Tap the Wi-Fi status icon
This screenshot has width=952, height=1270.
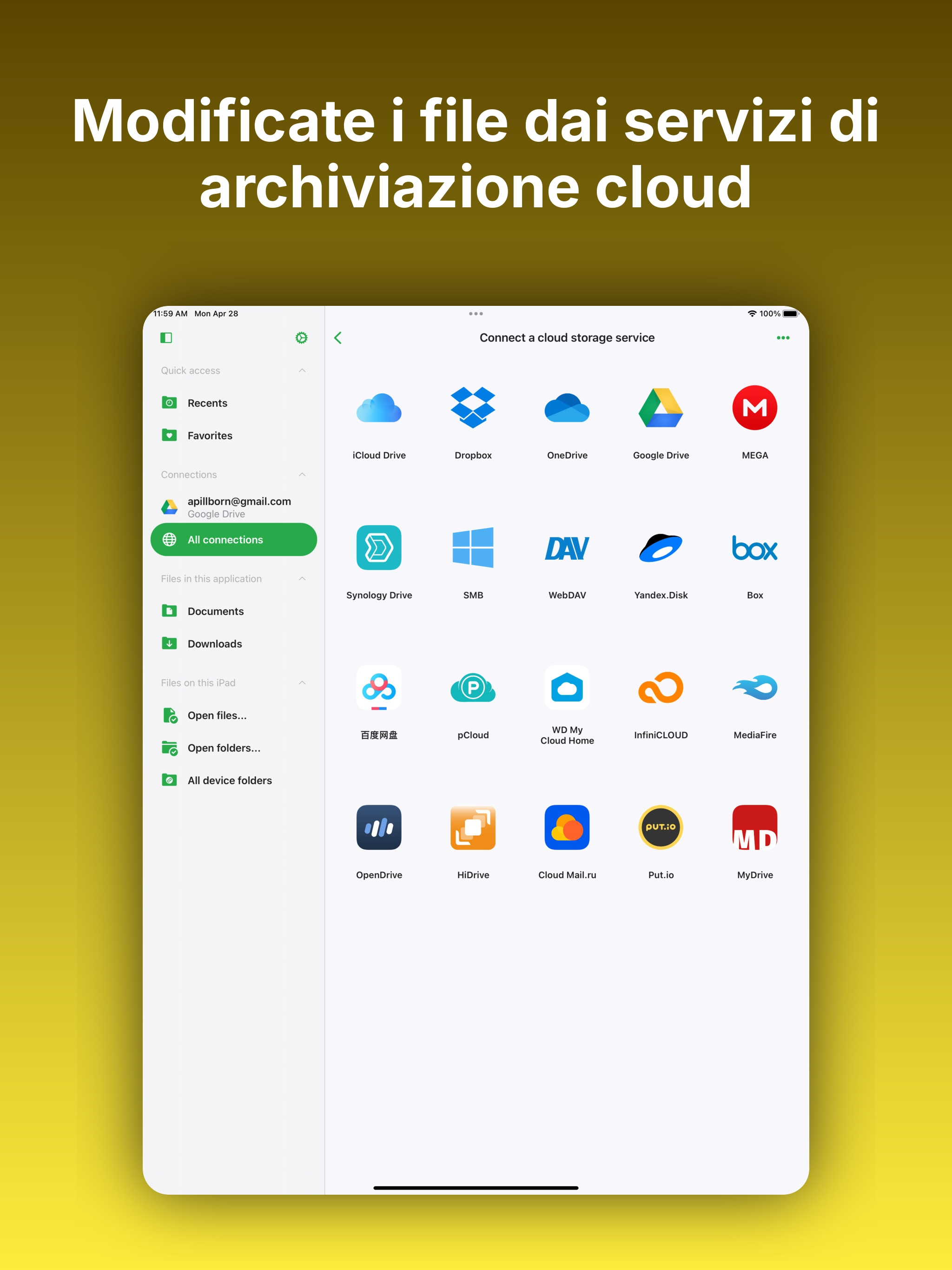pos(752,313)
